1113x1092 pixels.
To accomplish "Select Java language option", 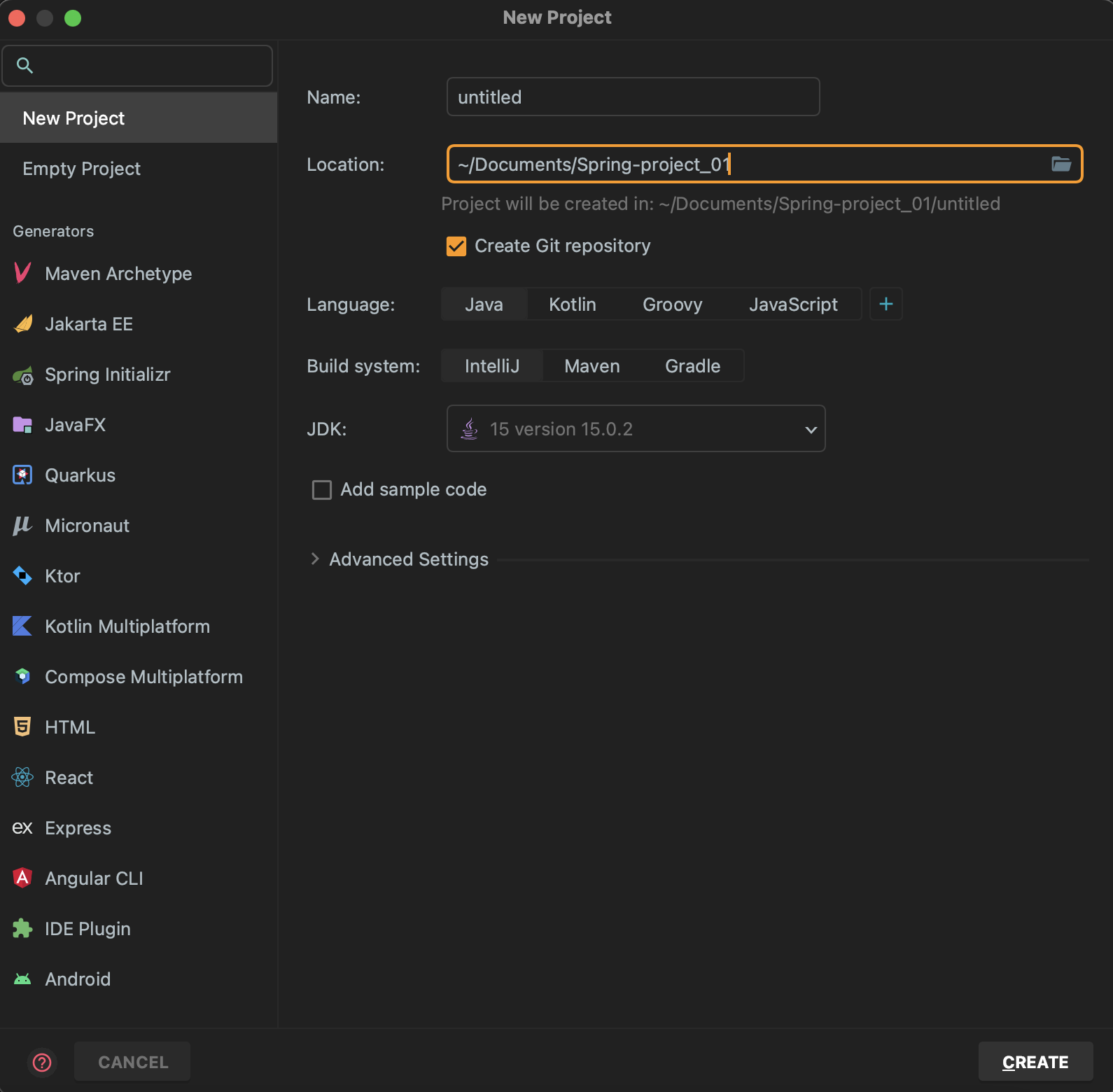I will point(484,304).
